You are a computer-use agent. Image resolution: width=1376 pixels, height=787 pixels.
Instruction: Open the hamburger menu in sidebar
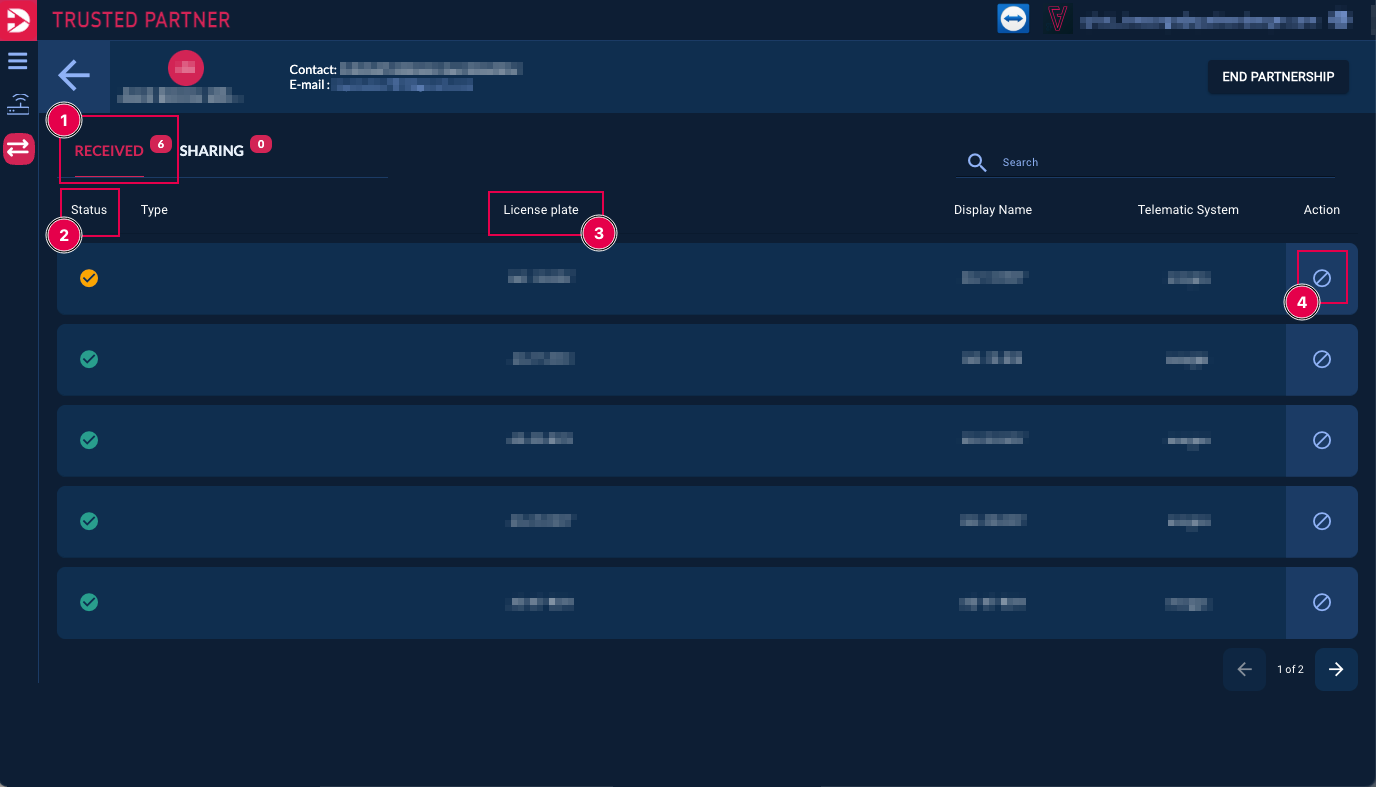18,62
